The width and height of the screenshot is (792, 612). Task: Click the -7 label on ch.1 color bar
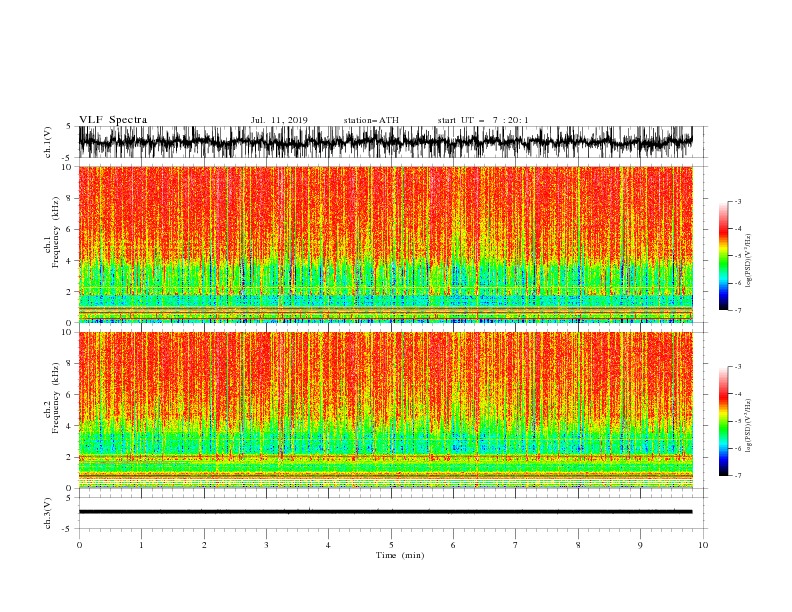click(738, 310)
